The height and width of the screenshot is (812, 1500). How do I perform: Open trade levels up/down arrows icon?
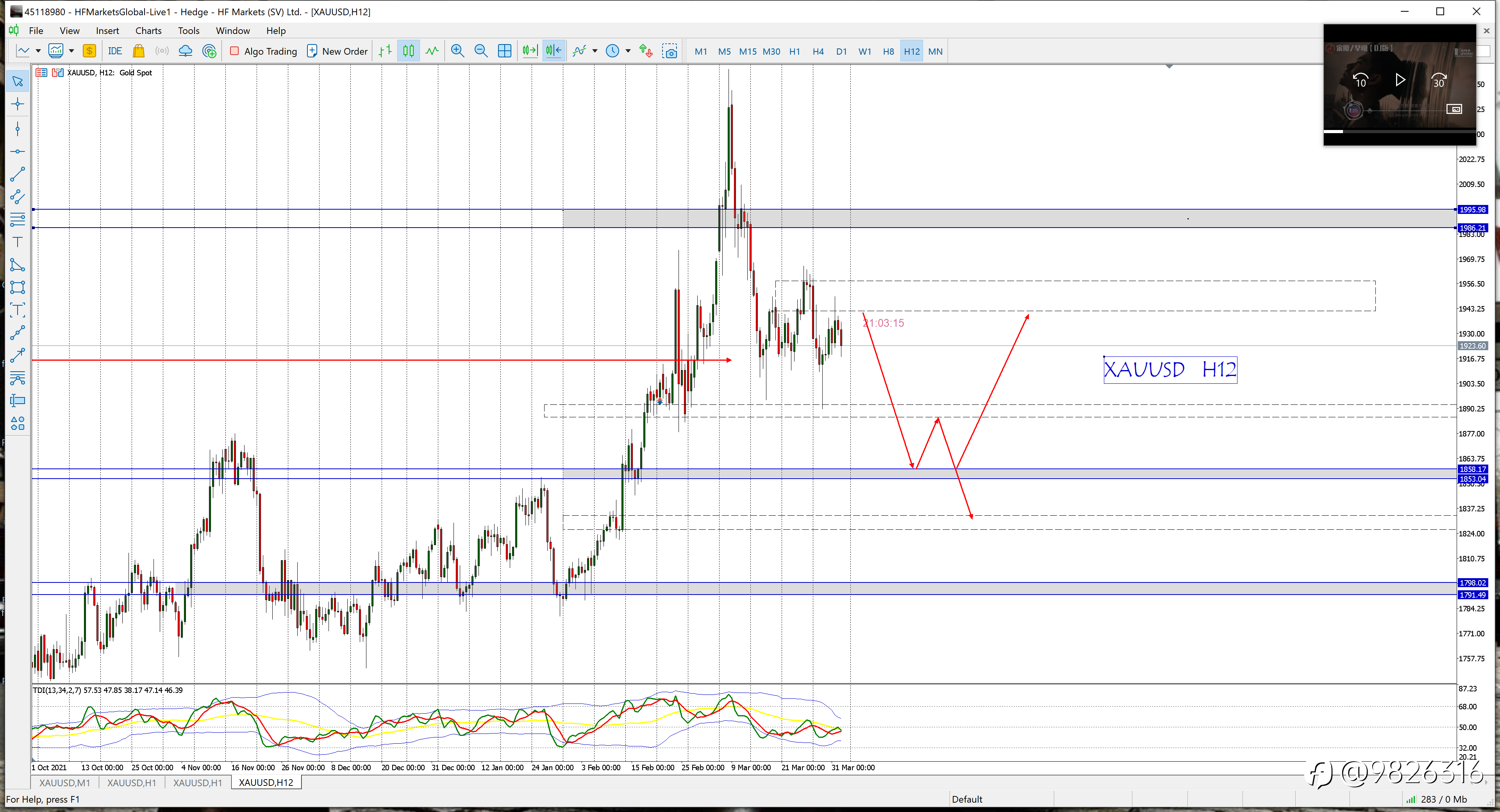(x=646, y=51)
